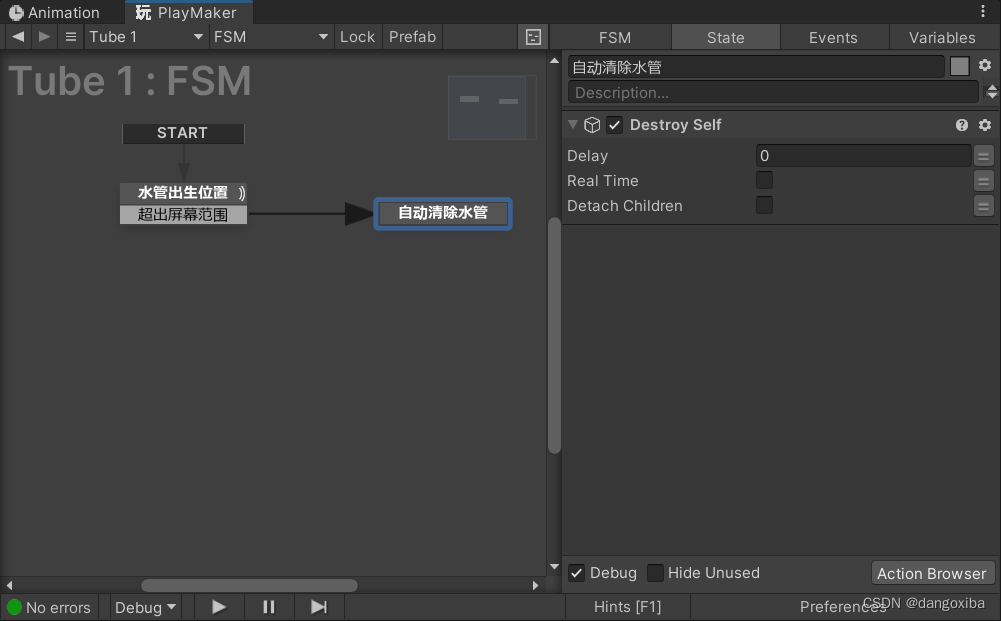This screenshot has height=621, width=1001.
Task: Click the Play button in the bottom bar
Action: (218, 607)
